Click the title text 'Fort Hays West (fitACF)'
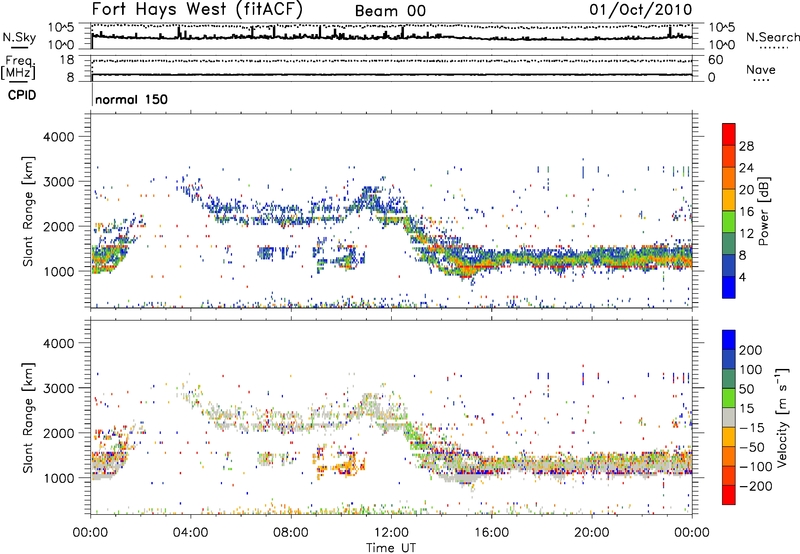This screenshot has width=800, height=554. pyautogui.click(x=197, y=9)
